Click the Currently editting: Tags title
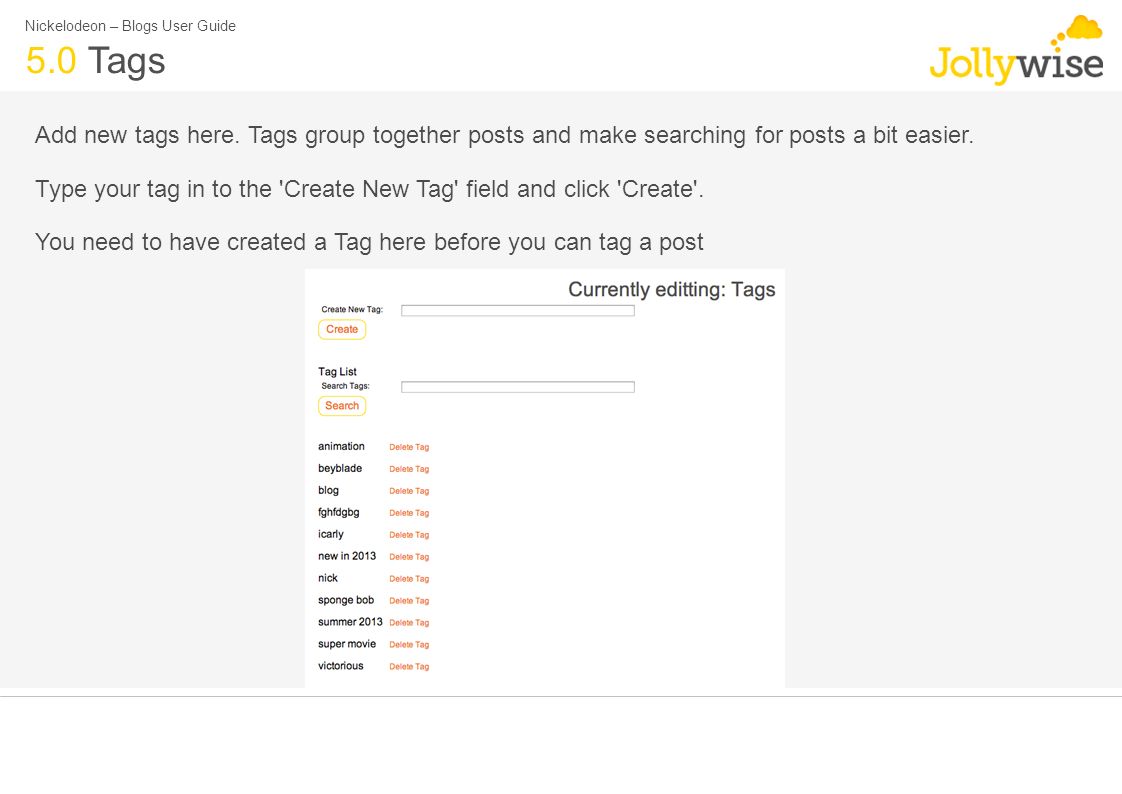 pyautogui.click(x=672, y=290)
